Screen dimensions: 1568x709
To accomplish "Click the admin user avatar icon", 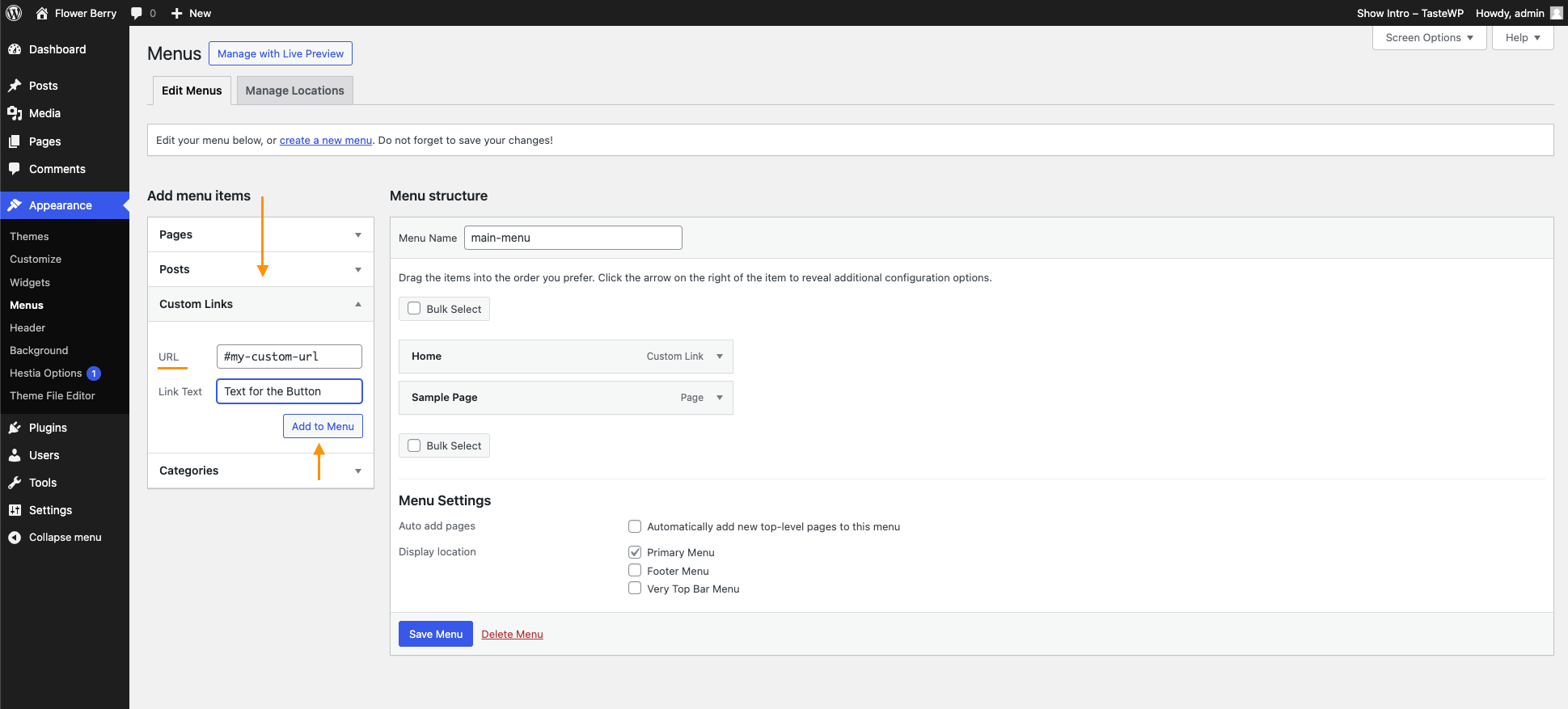I will (x=1556, y=13).
